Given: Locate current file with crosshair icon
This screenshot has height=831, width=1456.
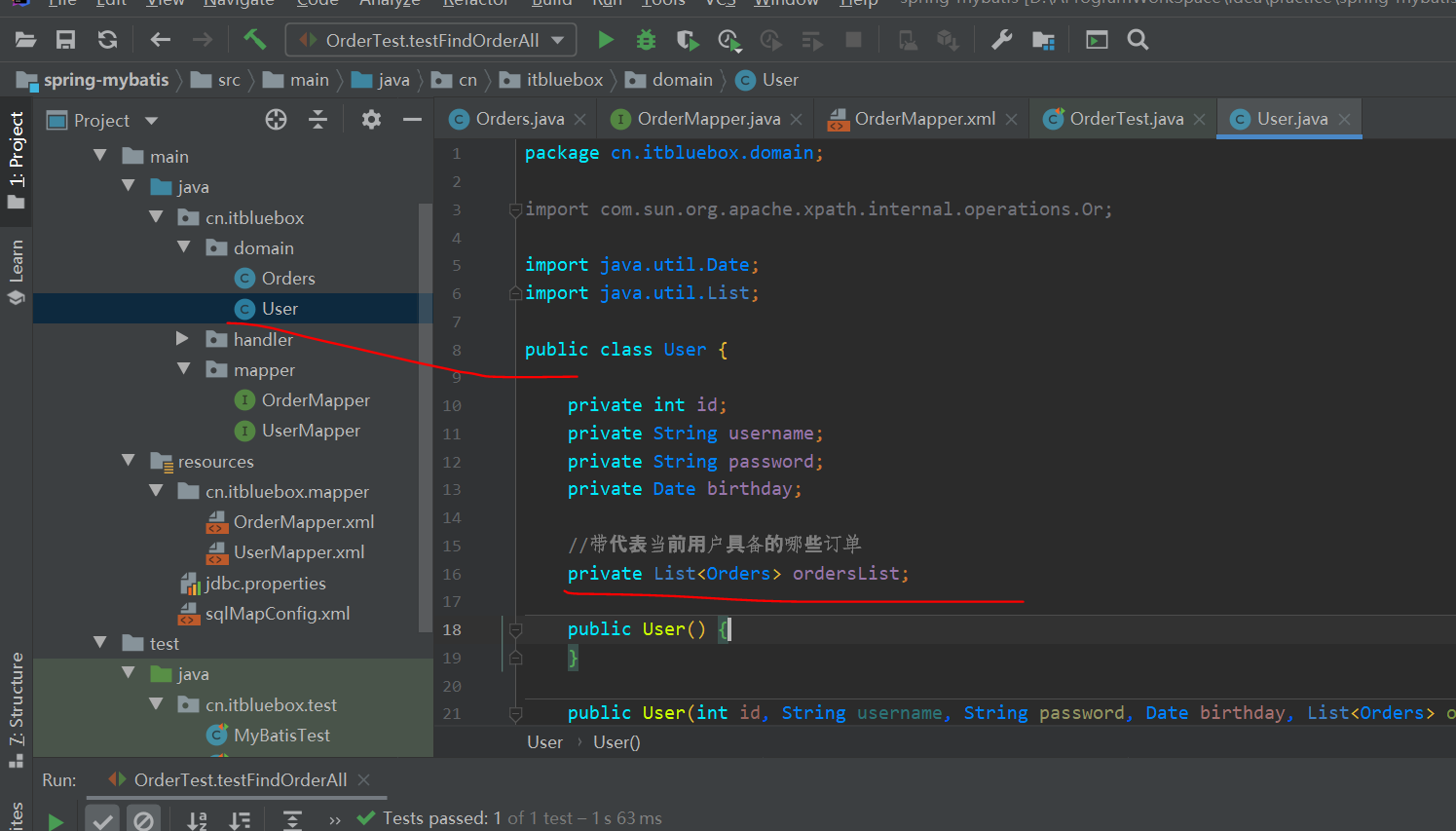Looking at the screenshot, I should pyautogui.click(x=277, y=120).
